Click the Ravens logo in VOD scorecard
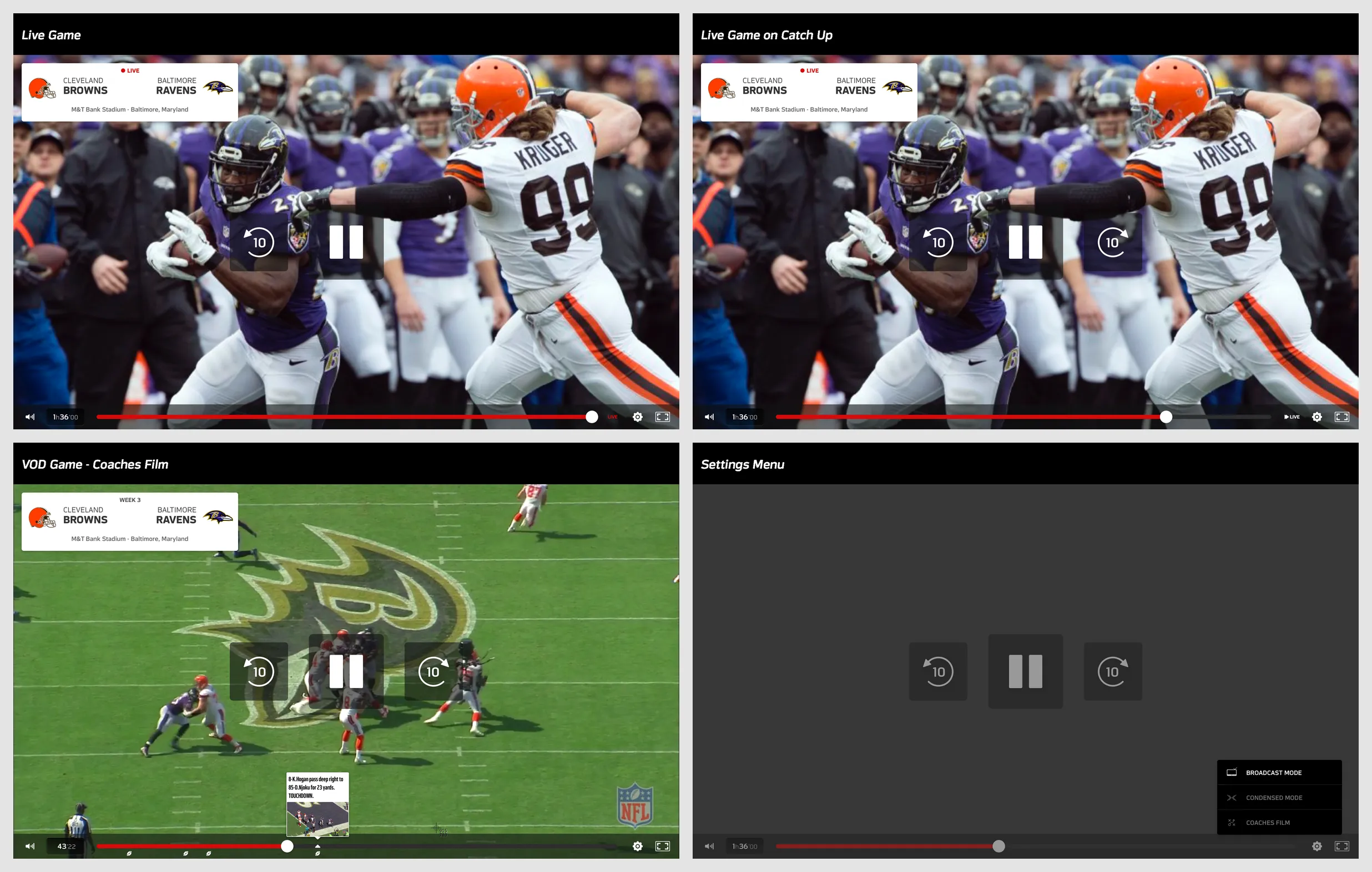 218,516
